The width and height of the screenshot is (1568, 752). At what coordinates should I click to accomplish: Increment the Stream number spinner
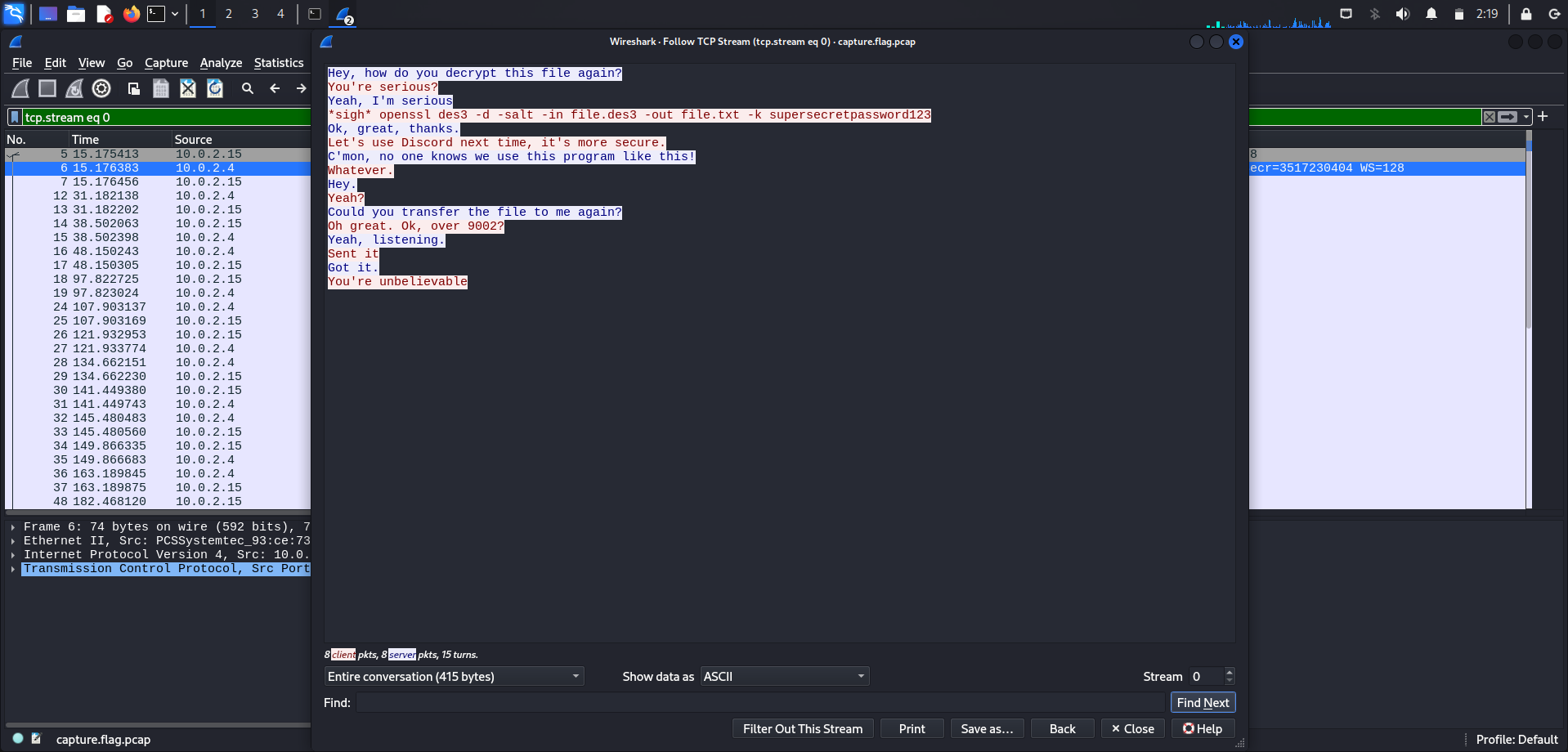[x=1230, y=672]
